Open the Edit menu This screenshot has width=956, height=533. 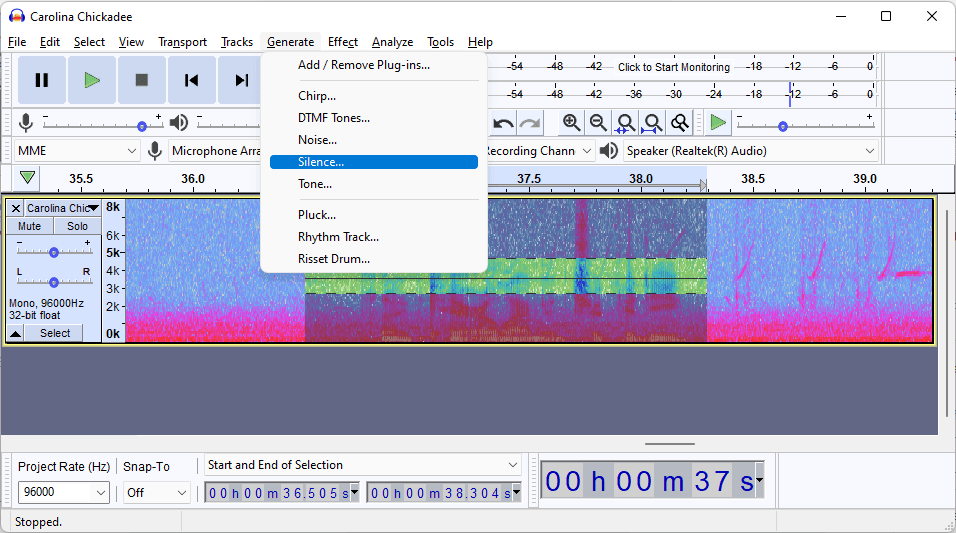click(49, 42)
